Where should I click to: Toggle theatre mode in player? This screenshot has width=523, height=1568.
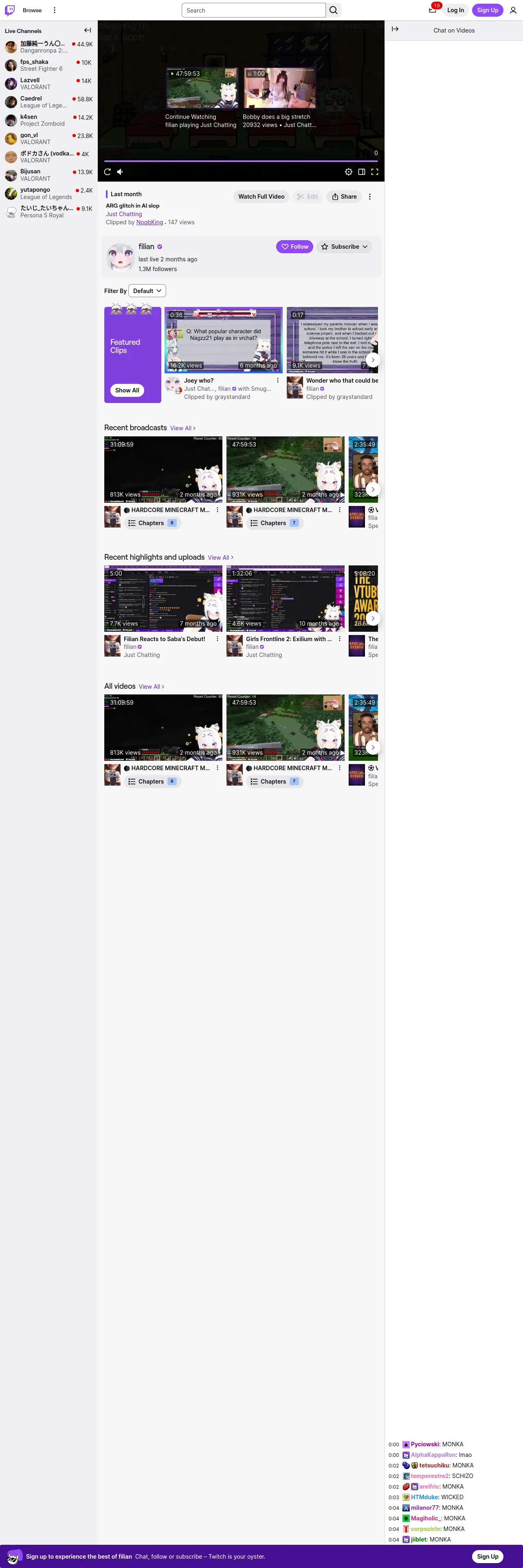[362, 172]
